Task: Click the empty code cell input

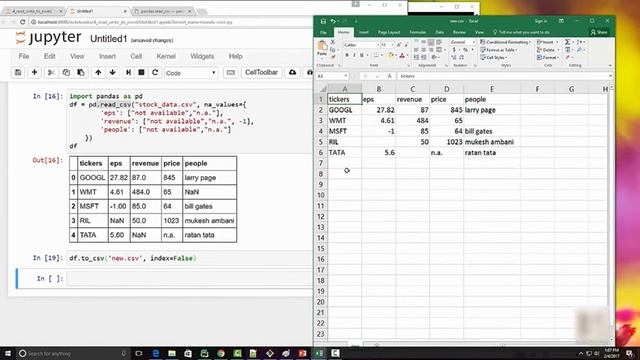Action: tap(190, 278)
